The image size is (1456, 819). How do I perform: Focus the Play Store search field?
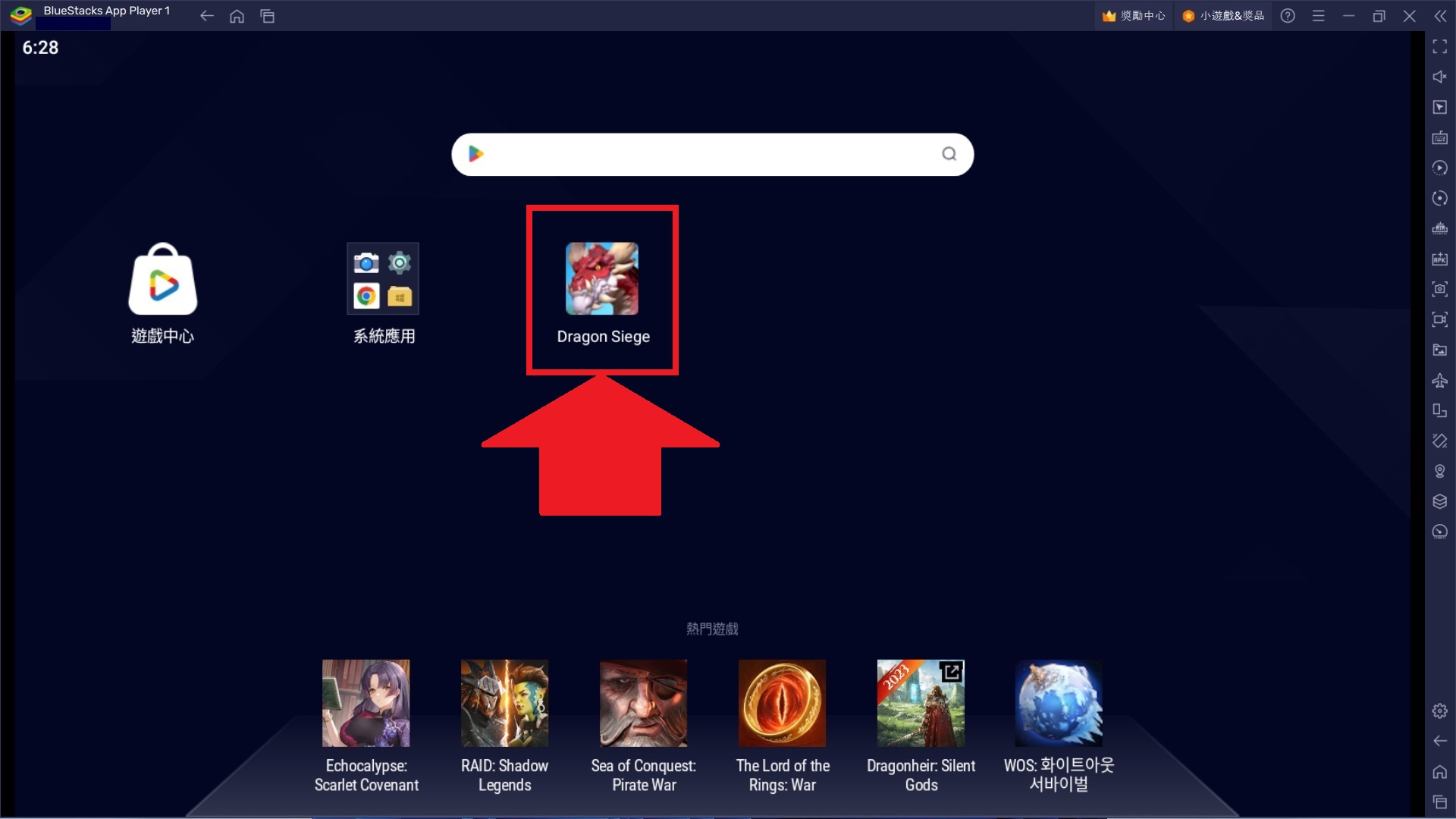point(712,155)
